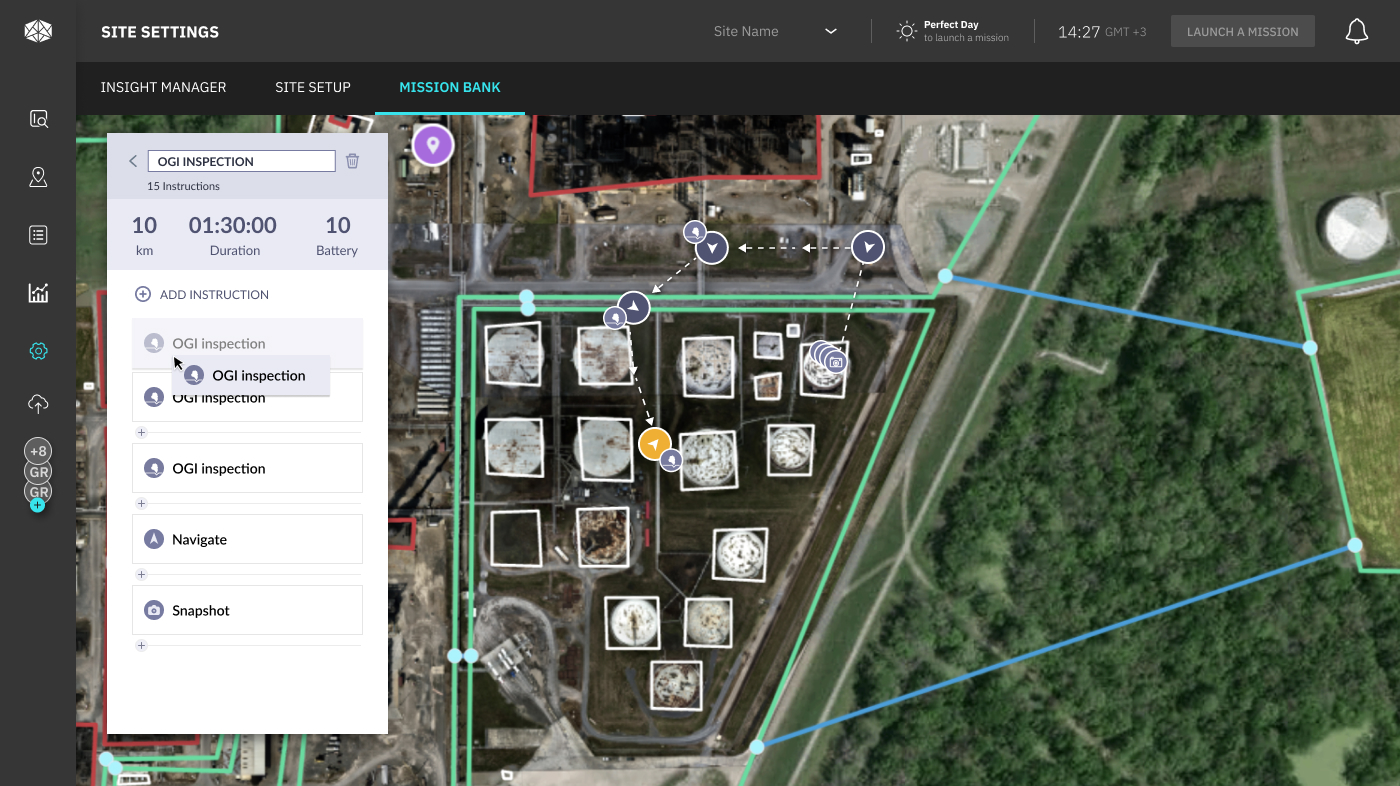
Task: Go back using the left chevron arrow
Action: click(x=133, y=161)
